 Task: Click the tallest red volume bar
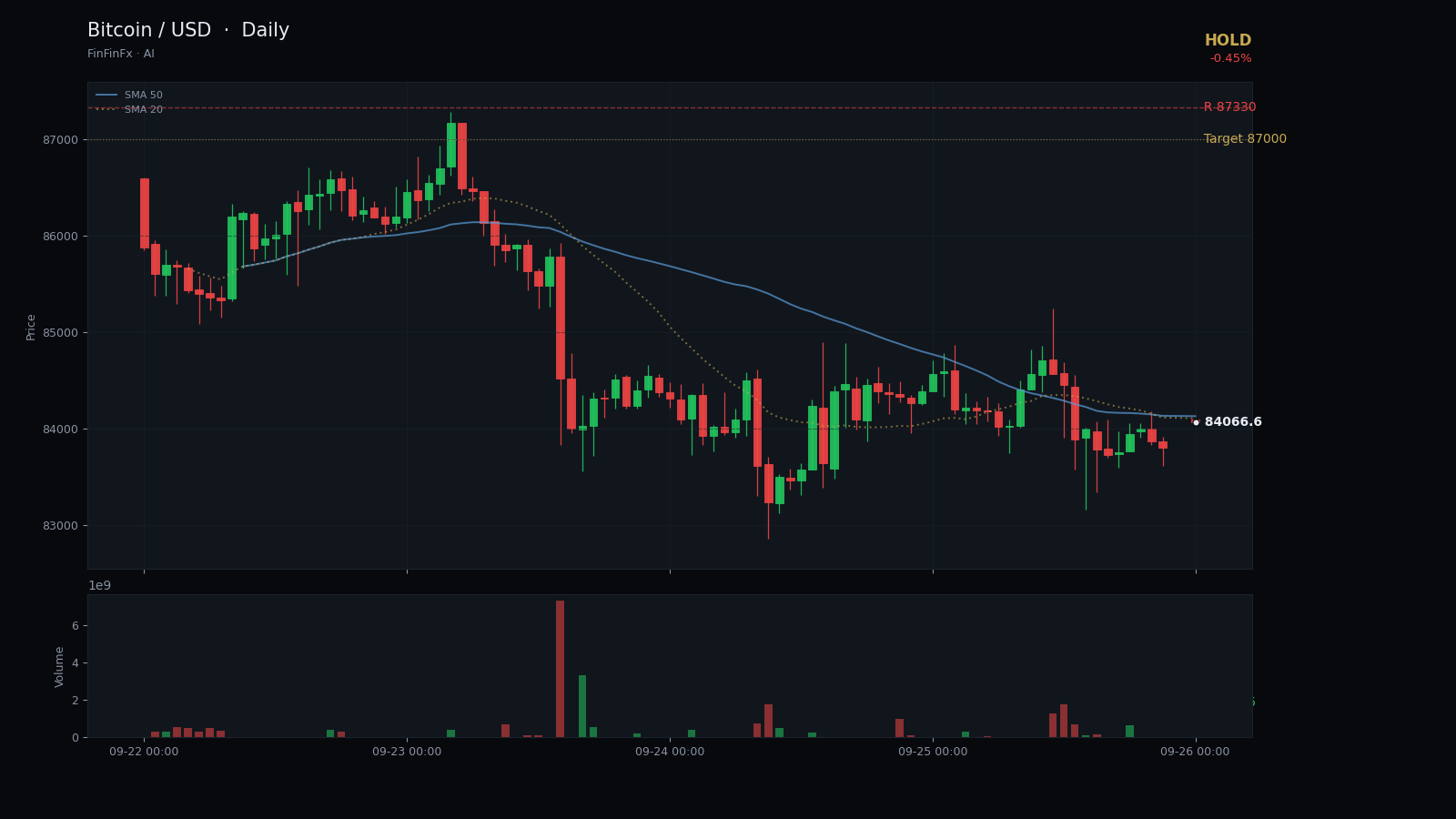coord(560,669)
